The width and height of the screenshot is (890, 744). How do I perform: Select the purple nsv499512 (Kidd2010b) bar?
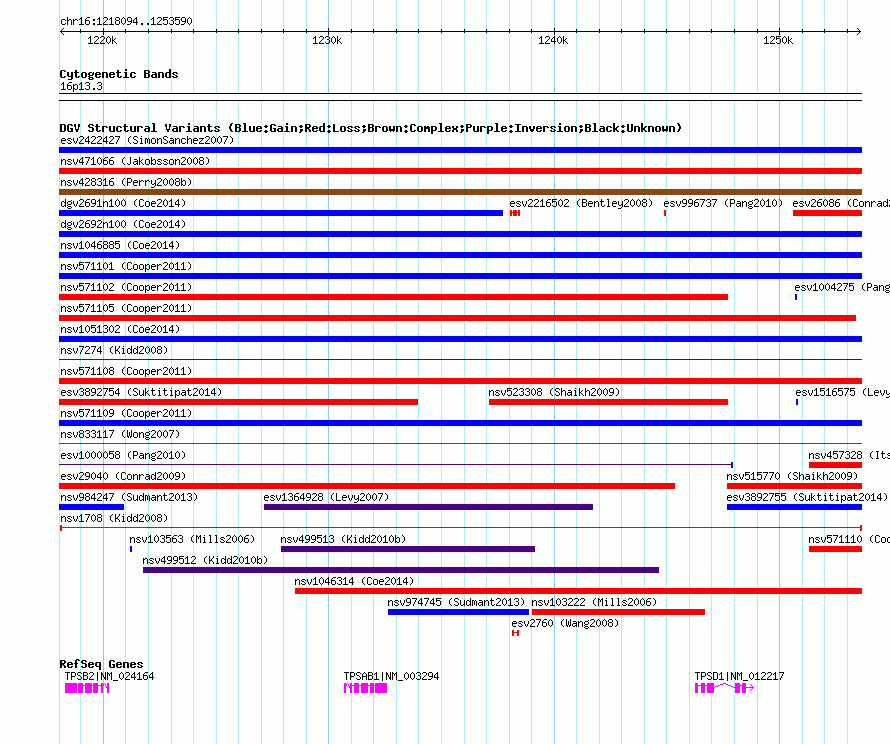401,570
